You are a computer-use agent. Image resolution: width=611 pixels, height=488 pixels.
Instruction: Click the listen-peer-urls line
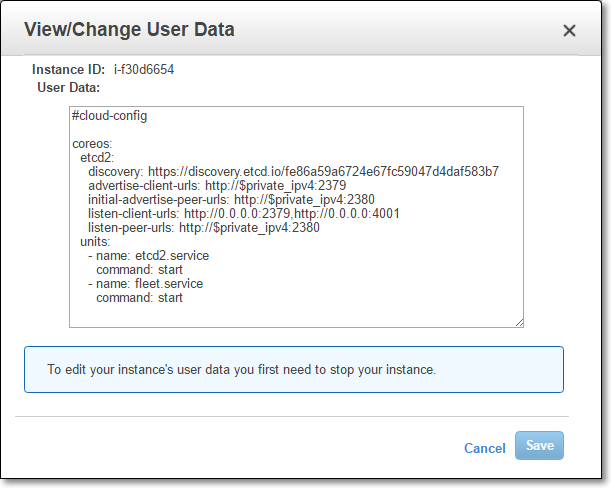click(204, 228)
